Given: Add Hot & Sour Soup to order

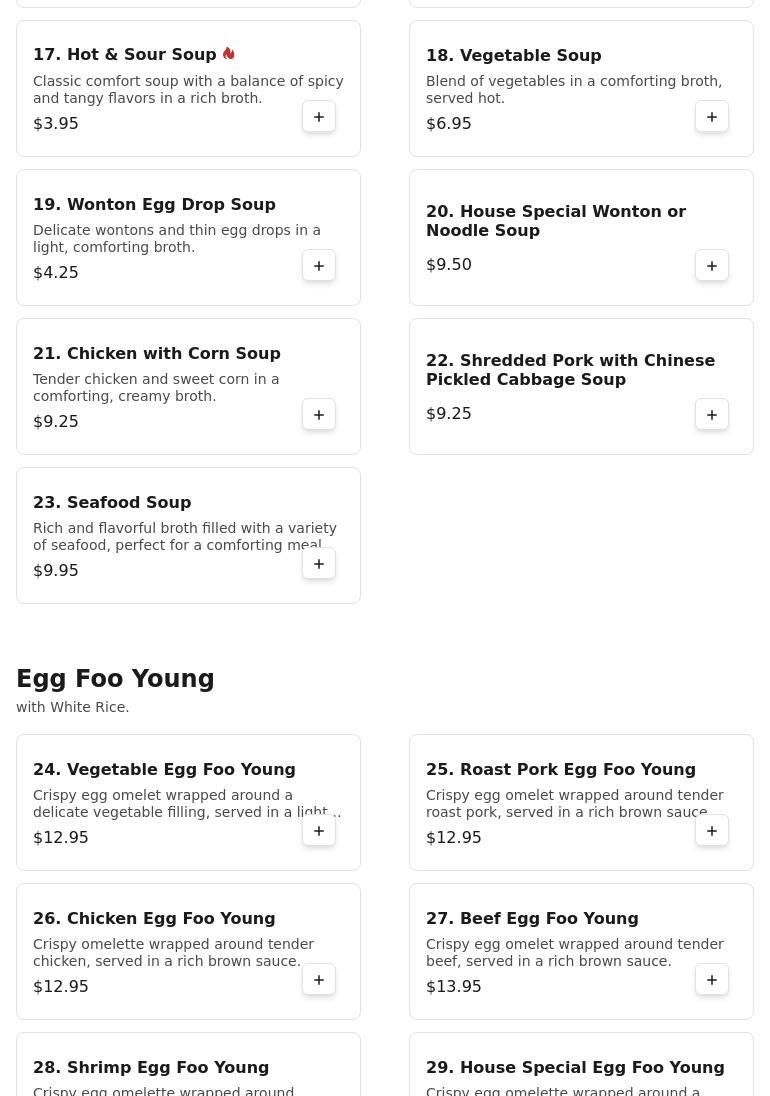Looking at the screenshot, I should (319, 117).
